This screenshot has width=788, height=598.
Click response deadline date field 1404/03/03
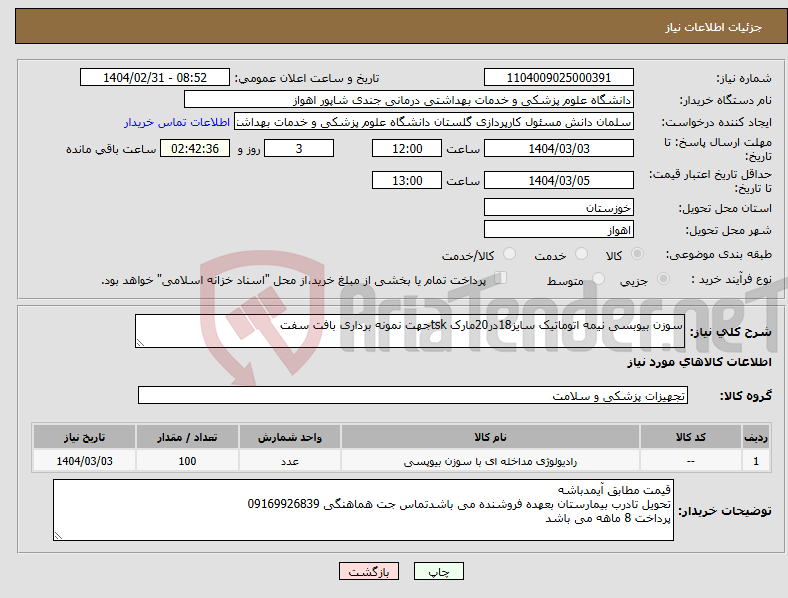pos(558,148)
